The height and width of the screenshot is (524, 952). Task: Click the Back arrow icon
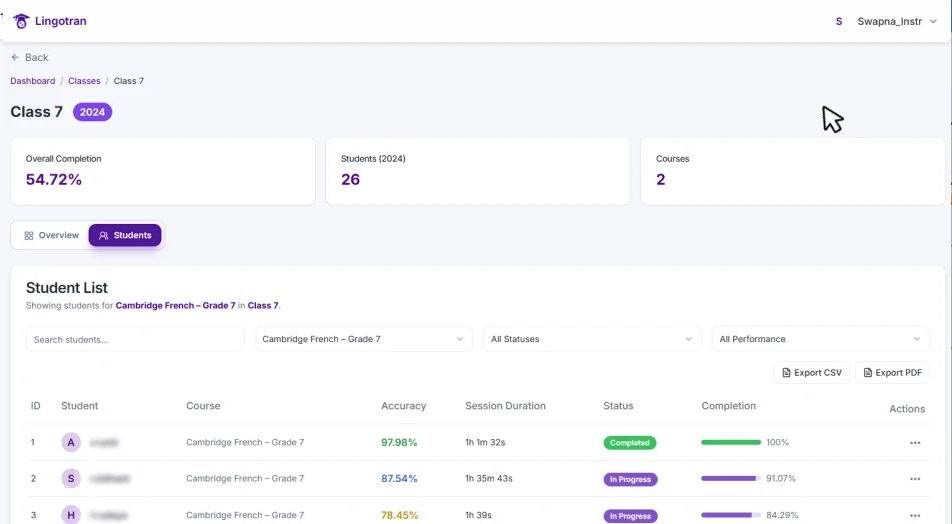[15, 58]
